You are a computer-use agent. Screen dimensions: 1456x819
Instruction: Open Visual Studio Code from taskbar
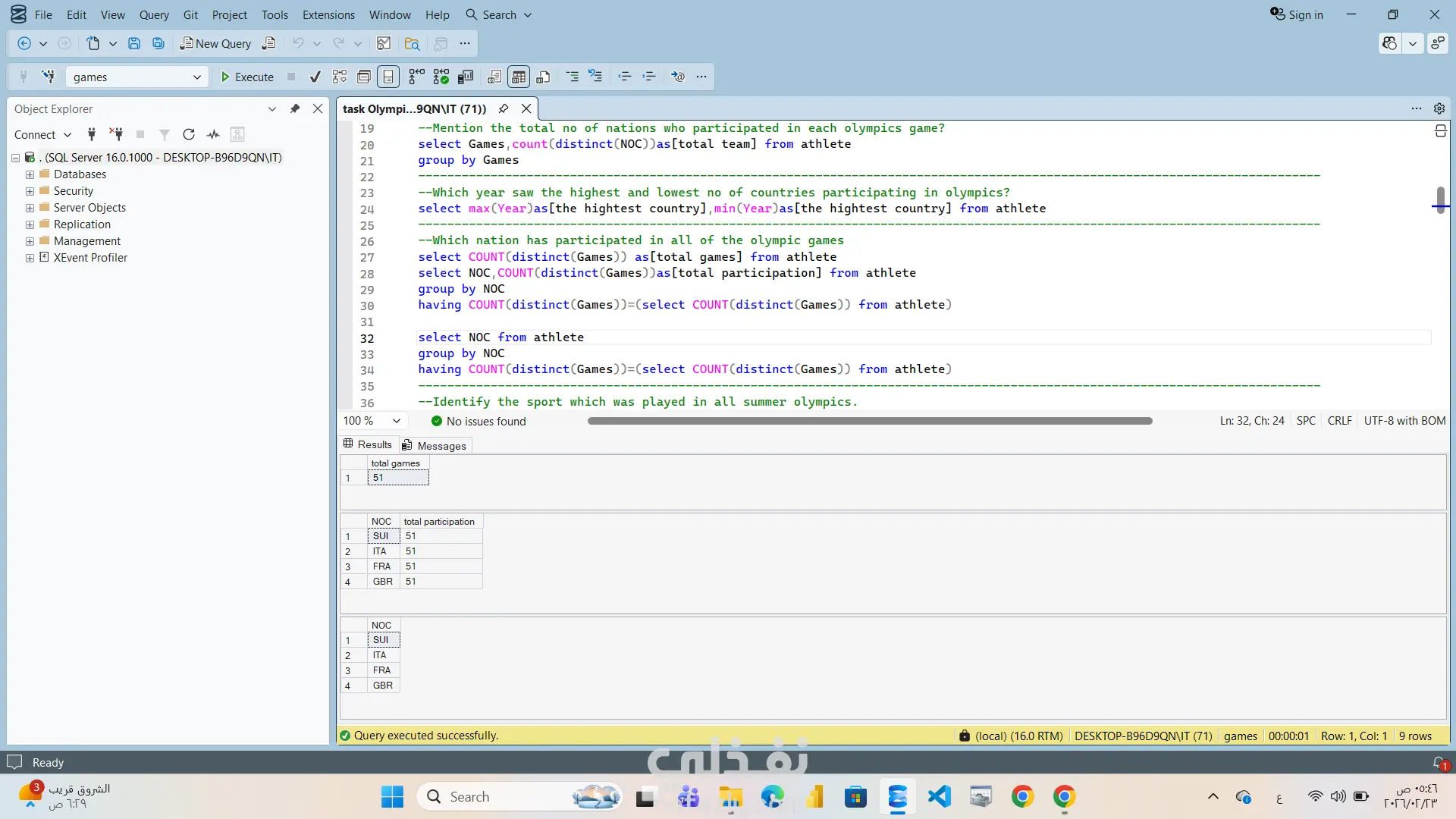coord(939,796)
